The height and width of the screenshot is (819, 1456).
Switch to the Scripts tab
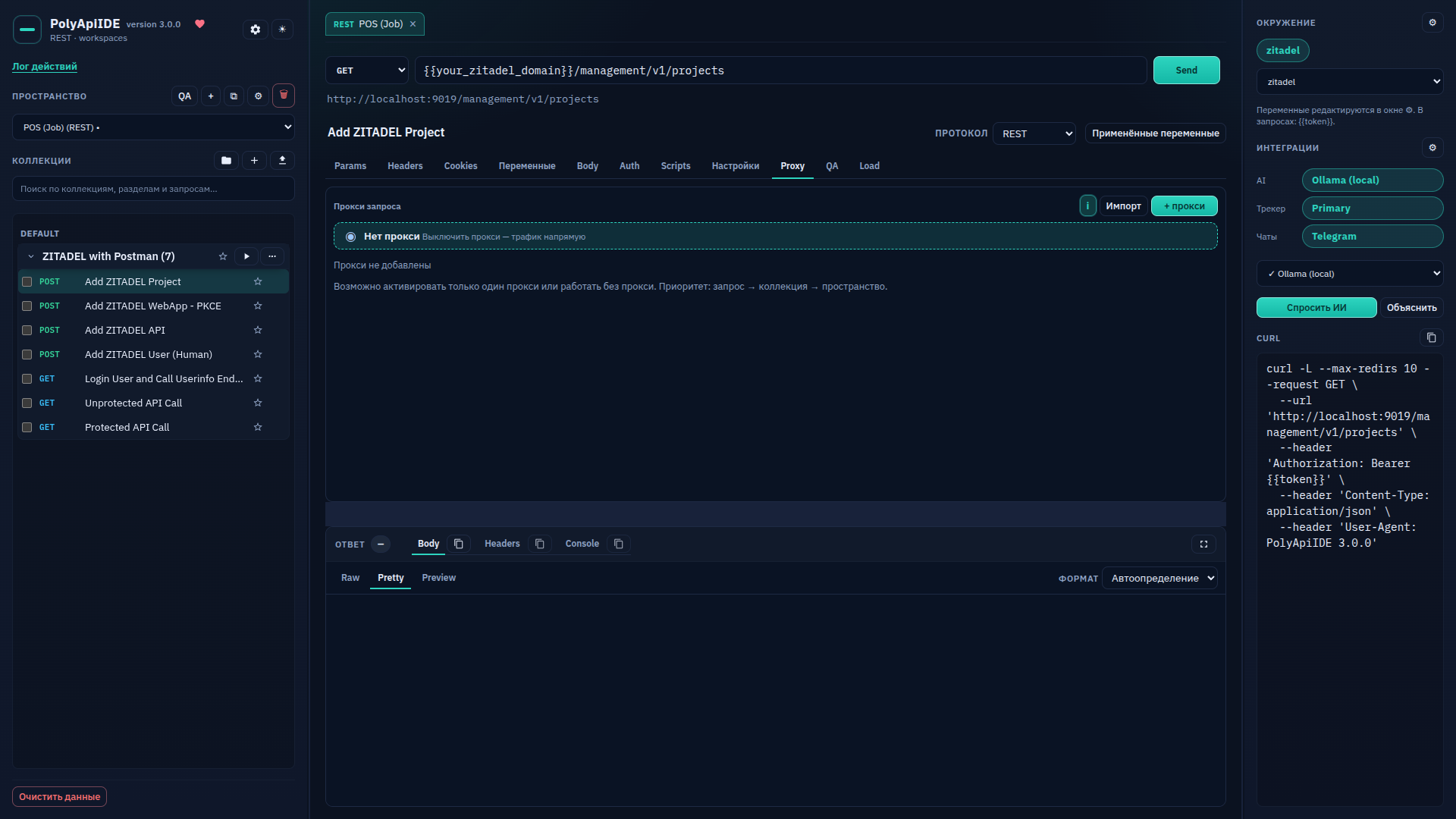[676, 166]
